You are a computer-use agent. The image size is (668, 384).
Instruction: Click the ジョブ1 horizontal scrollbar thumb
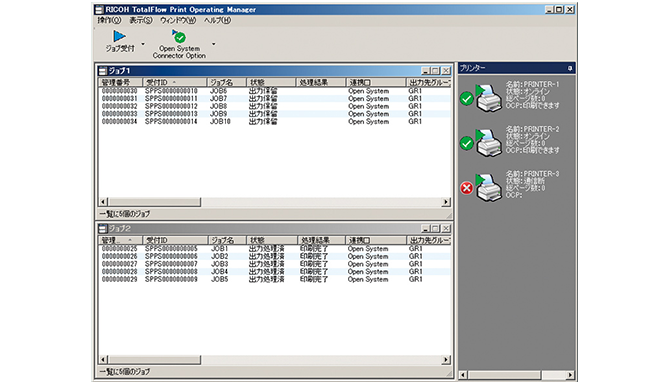point(154,202)
